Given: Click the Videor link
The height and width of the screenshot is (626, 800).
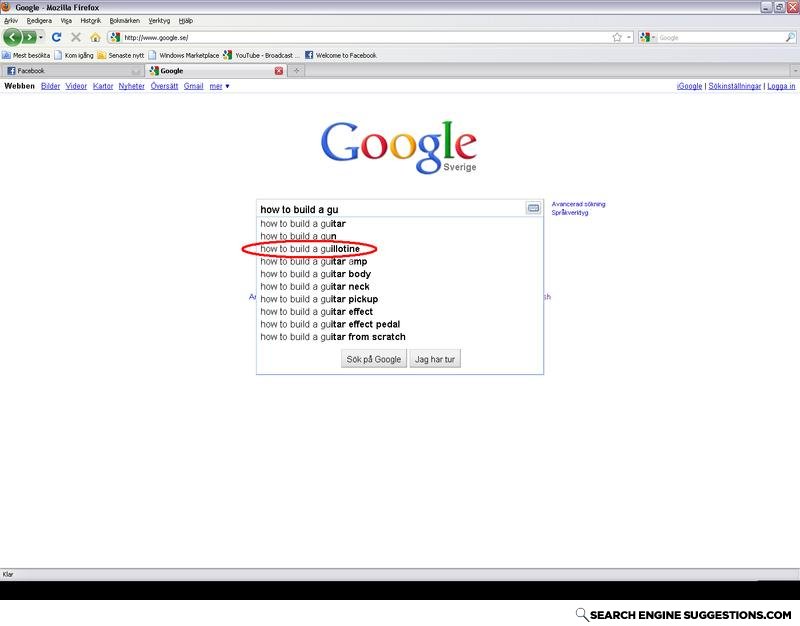Looking at the screenshot, I should click(76, 86).
